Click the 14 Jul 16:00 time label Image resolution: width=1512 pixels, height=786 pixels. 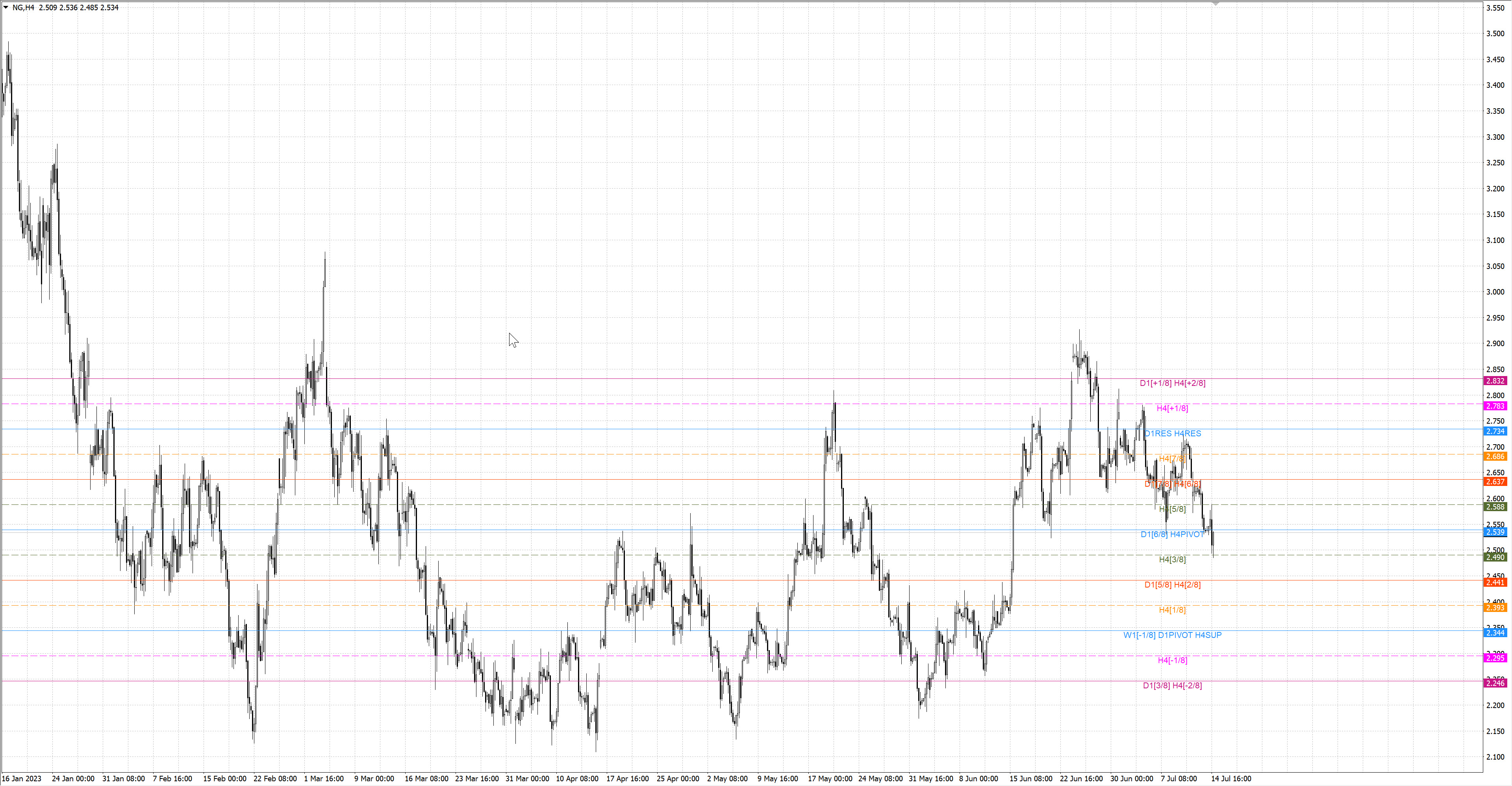coord(1231,779)
